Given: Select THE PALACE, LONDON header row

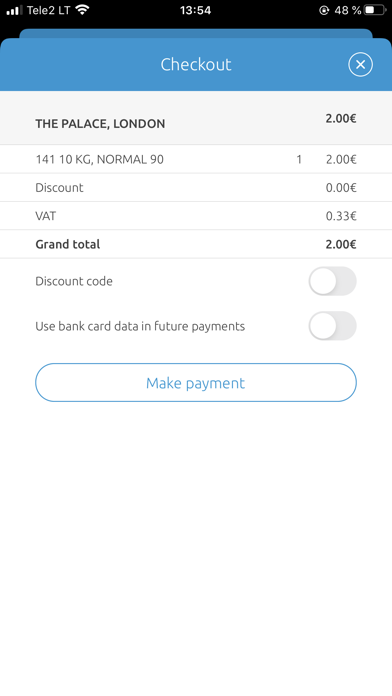Looking at the screenshot, I should click(196, 118).
